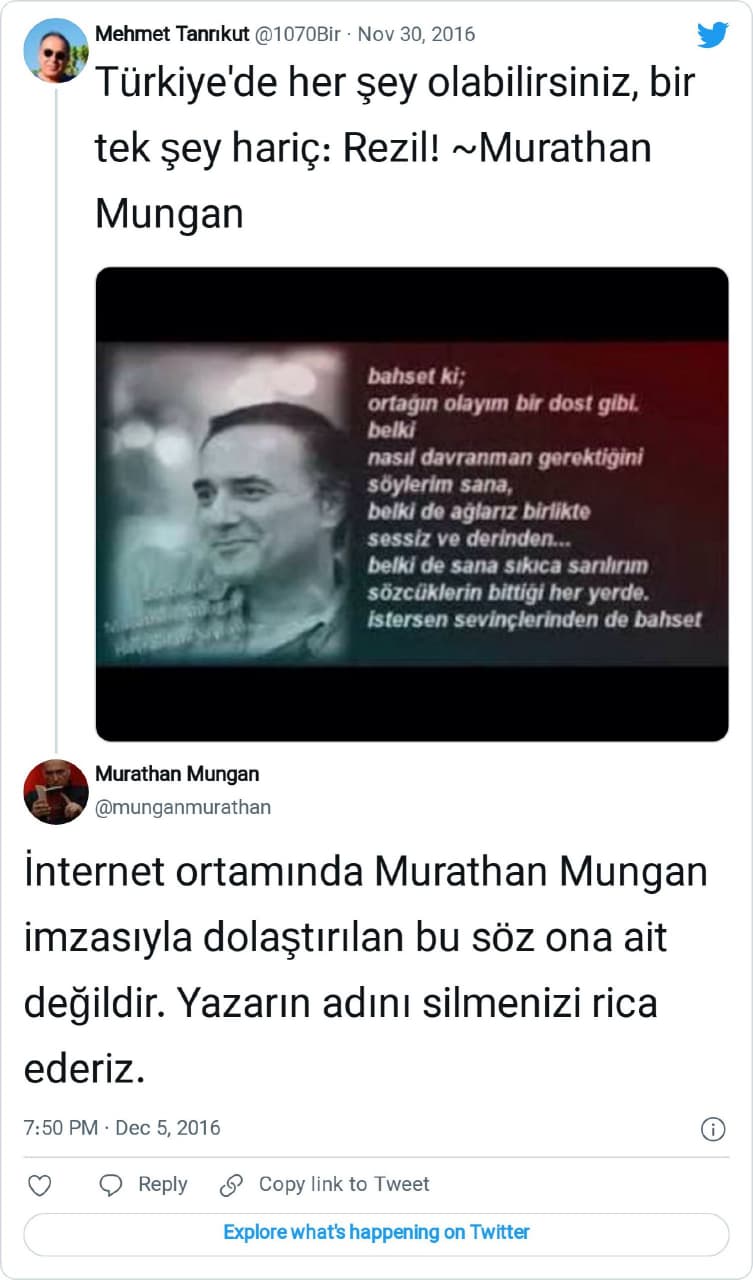Open the quote image thumbnail
The height and width of the screenshot is (1280, 753).
412,504
